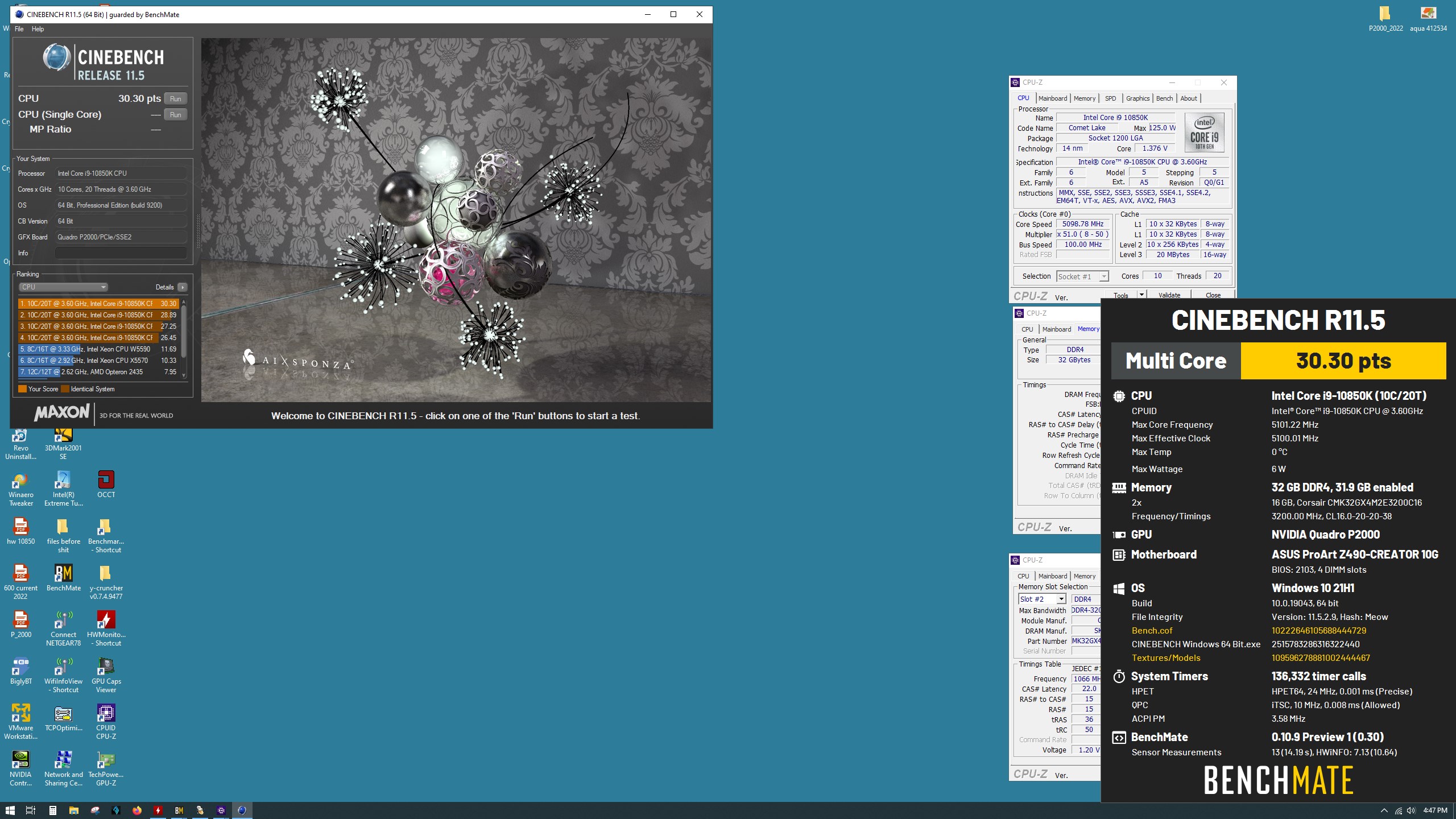Select ranking row 1 with score 30.30
1456x819 pixels.
pos(98,304)
